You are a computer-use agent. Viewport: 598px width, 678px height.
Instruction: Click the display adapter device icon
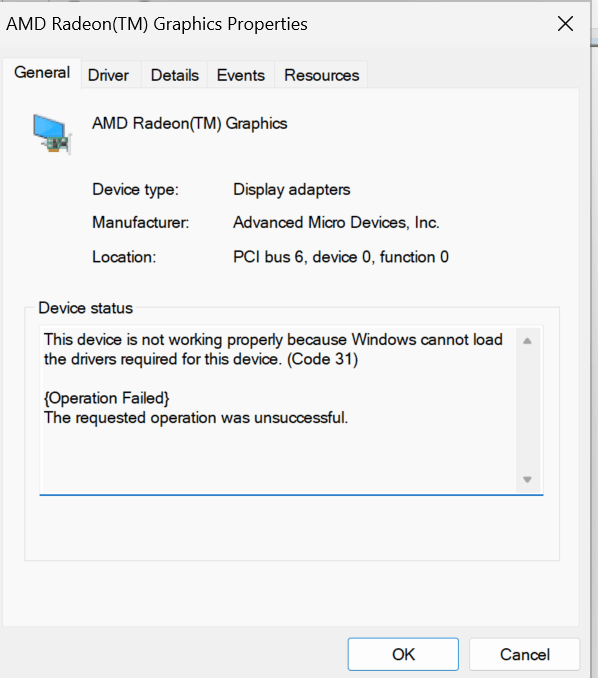pyautogui.click(x=51, y=134)
